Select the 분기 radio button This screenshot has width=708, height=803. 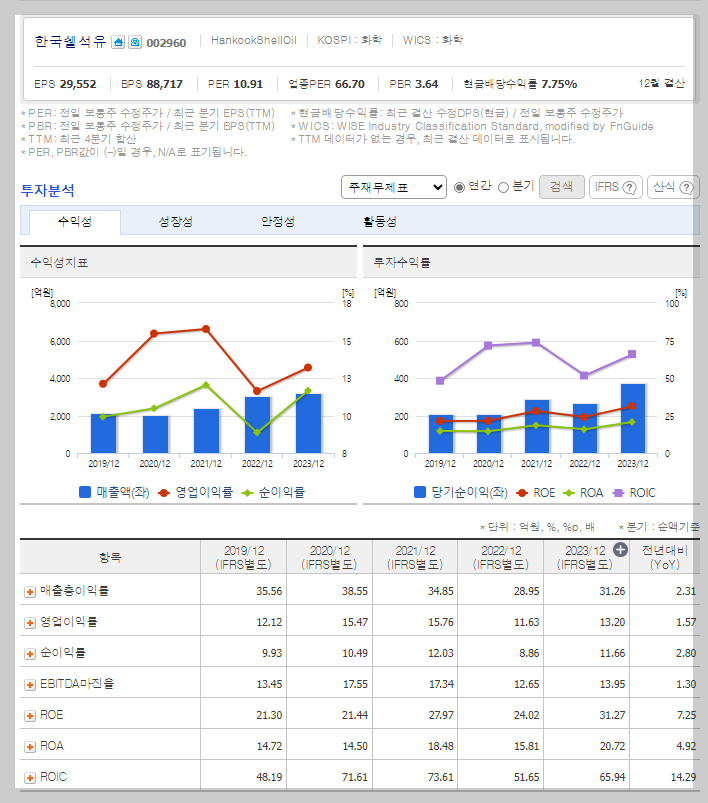(504, 187)
